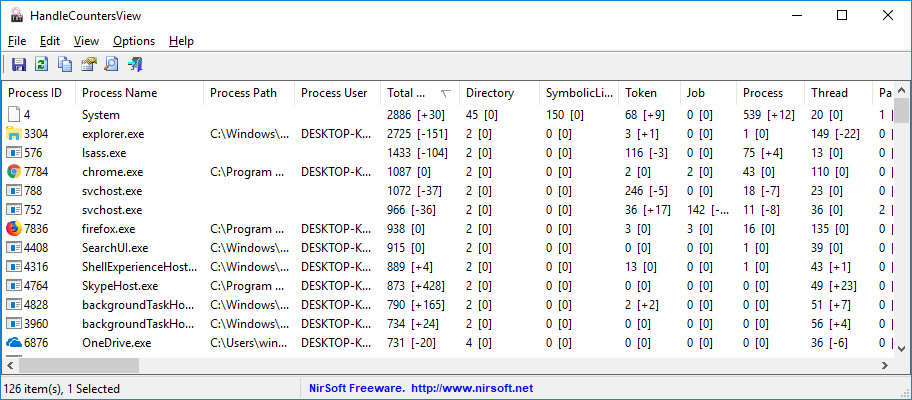Image resolution: width=912 pixels, height=400 pixels.
Task: Click the Find magnifier icon
Action: point(111,65)
